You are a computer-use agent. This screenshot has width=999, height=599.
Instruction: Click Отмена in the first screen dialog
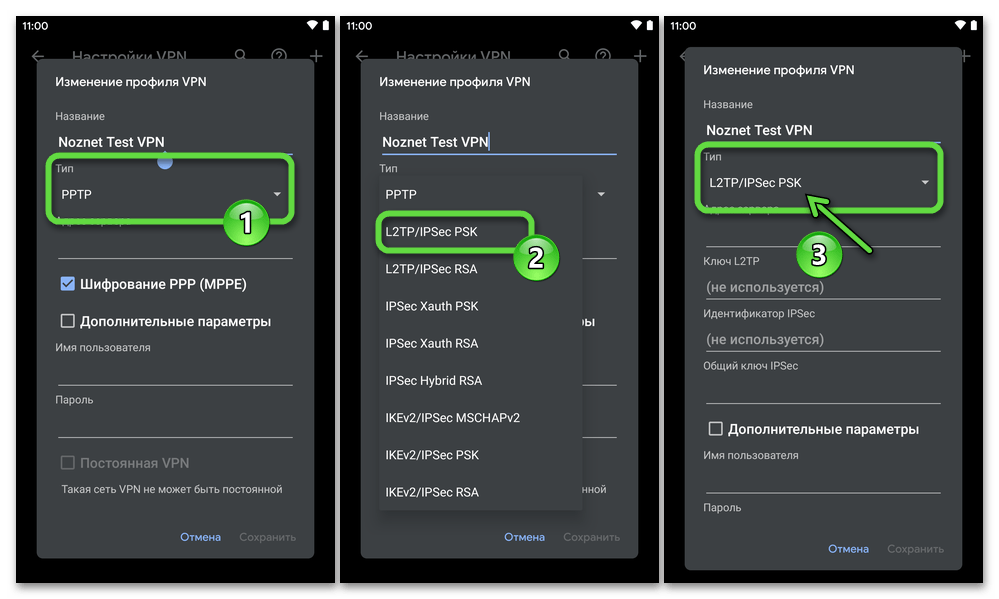[x=200, y=537]
